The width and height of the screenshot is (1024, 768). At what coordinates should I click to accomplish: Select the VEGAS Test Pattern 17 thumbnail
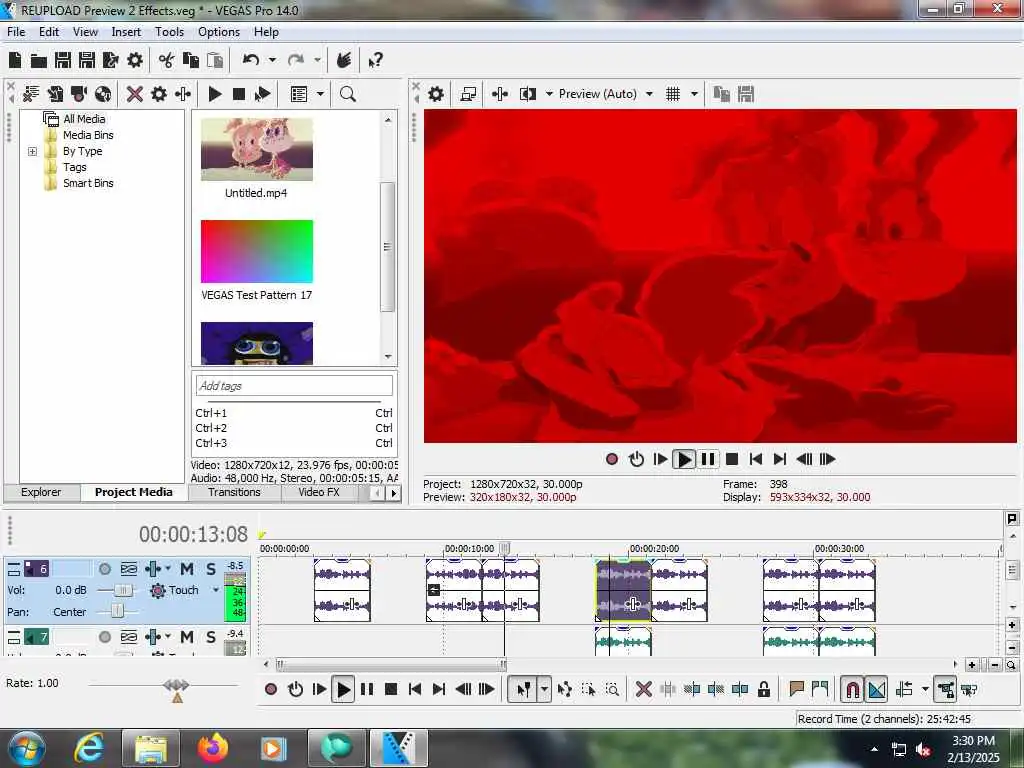pyautogui.click(x=257, y=251)
